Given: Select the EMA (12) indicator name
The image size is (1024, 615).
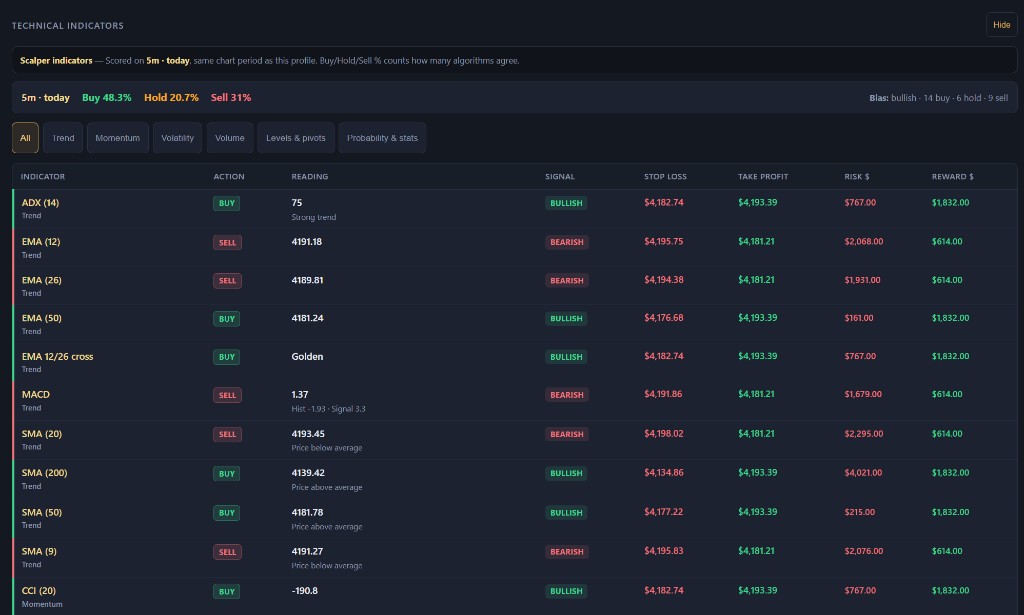Looking at the screenshot, I should click(41, 242).
